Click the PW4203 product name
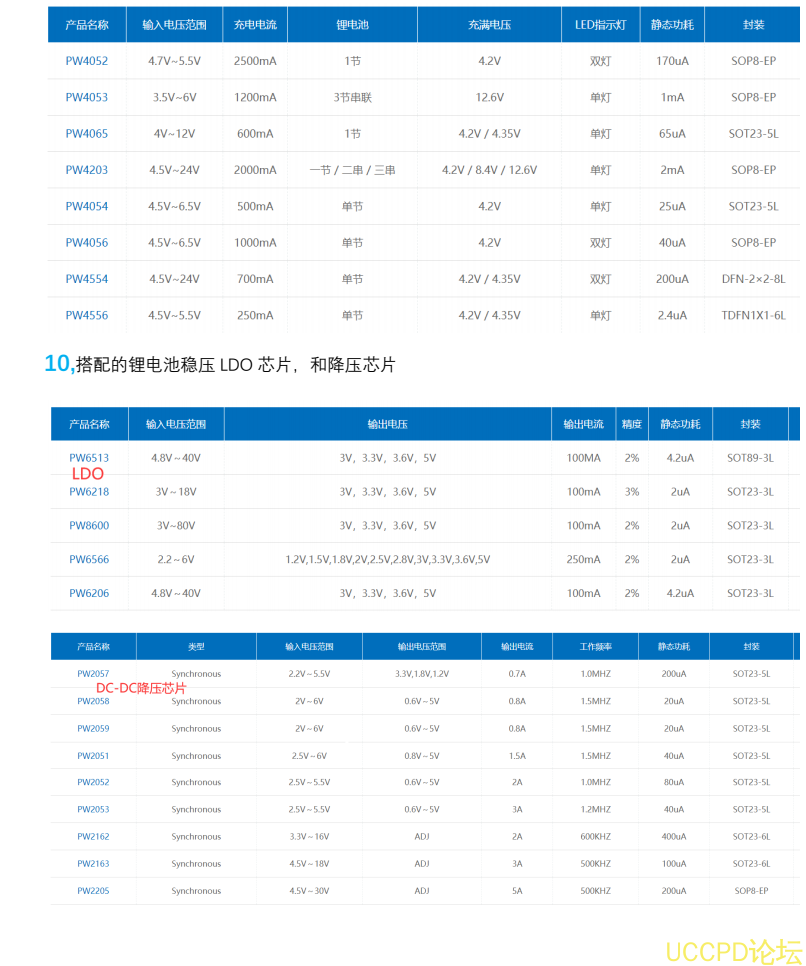 [x=85, y=170]
